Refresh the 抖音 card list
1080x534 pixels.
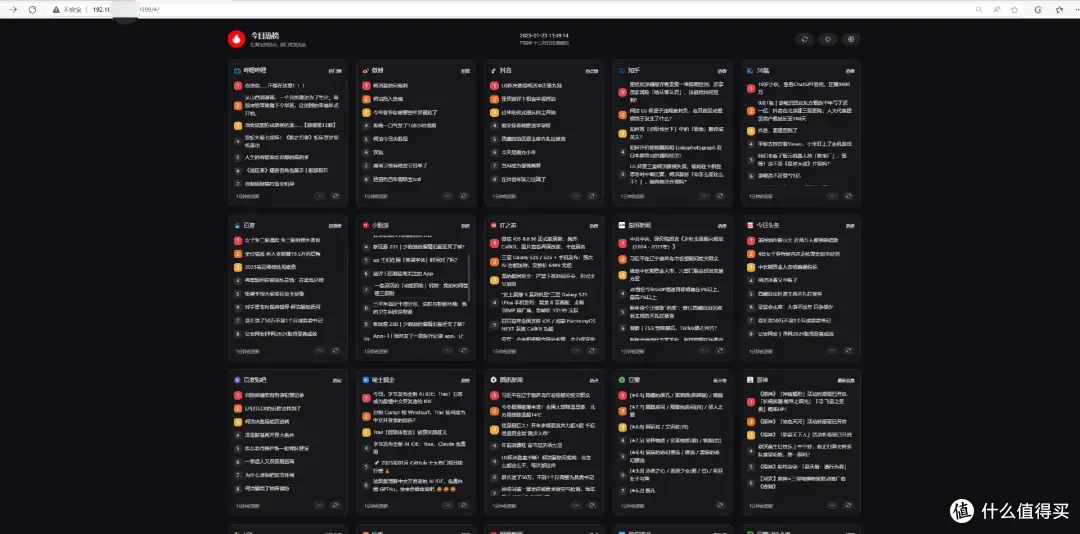tap(592, 196)
